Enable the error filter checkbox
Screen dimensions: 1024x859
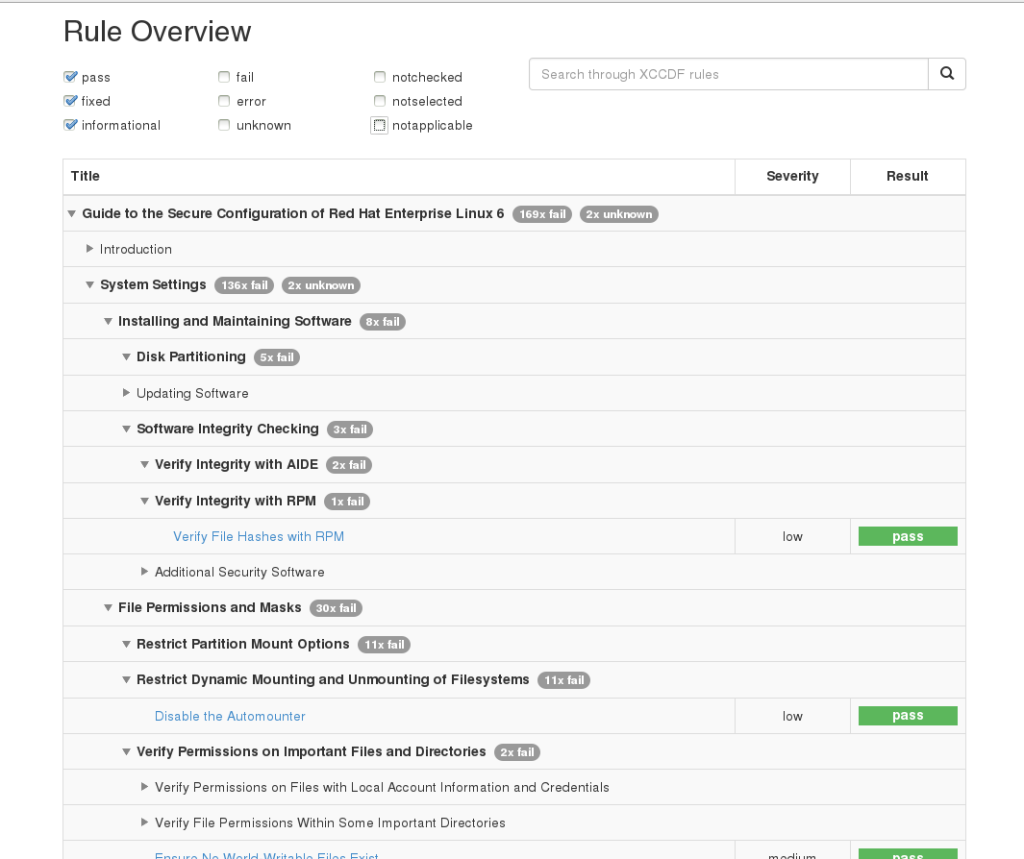[224, 101]
